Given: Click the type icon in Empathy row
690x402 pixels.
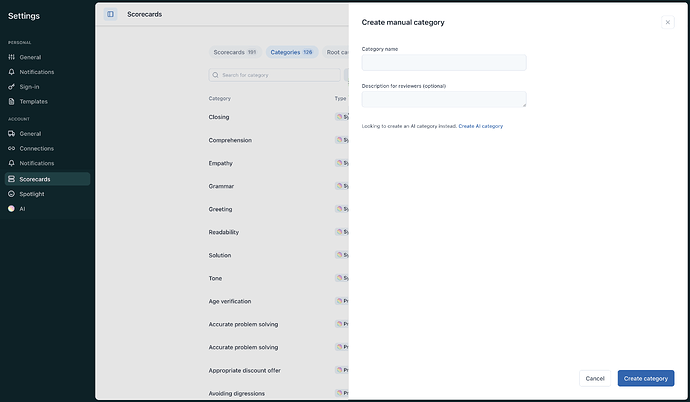Looking at the screenshot, I should [339, 163].
